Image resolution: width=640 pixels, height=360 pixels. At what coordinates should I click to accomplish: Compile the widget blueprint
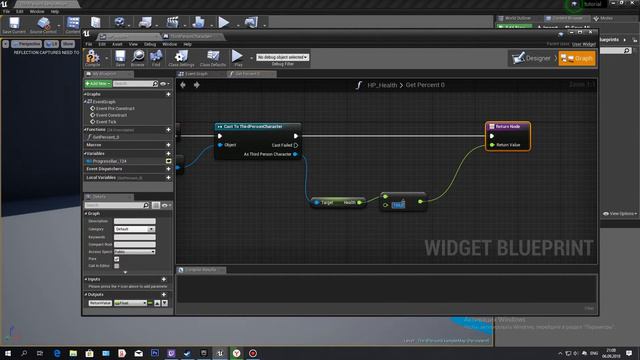93,58
